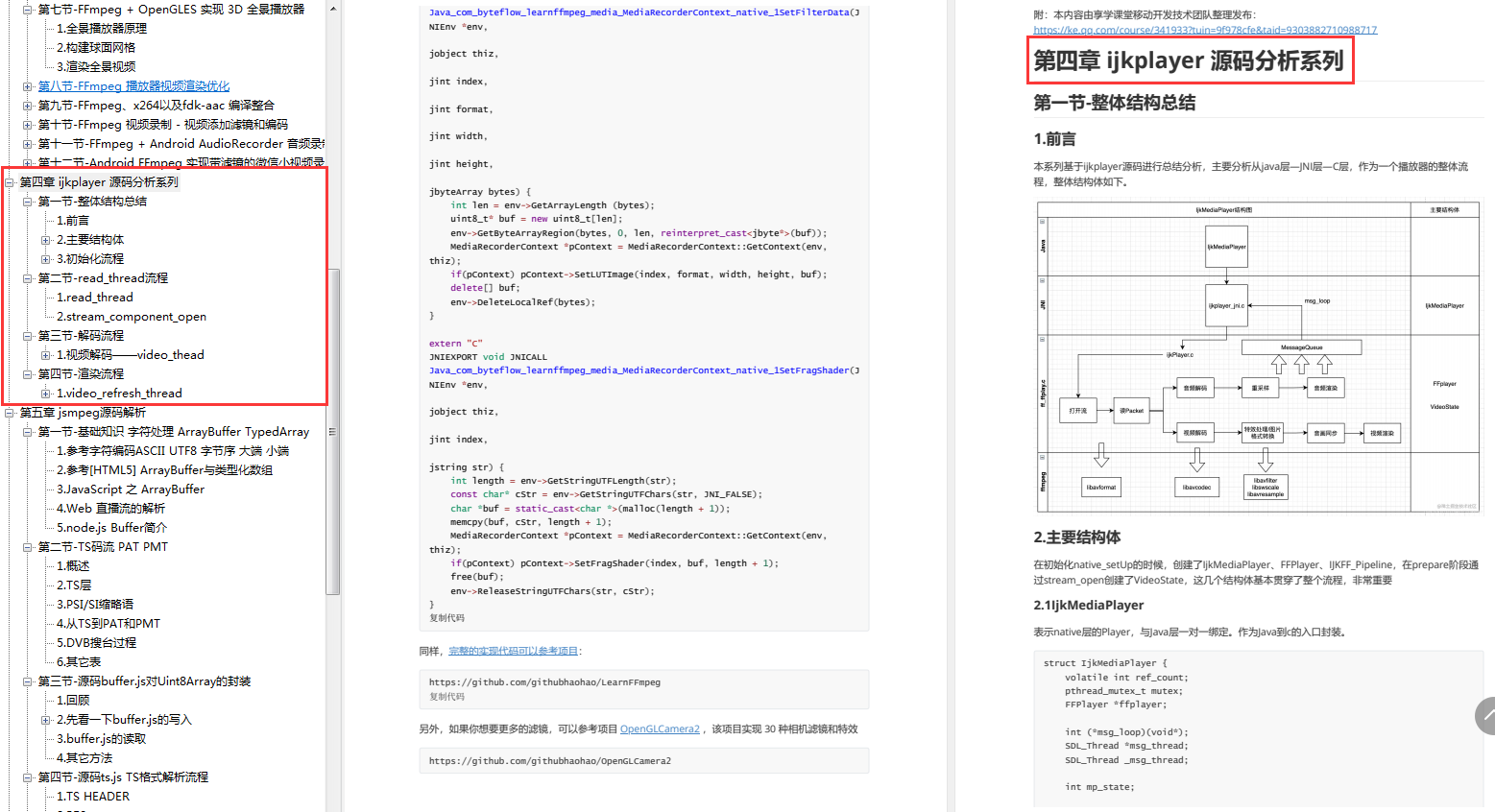Open the ke.qq.com course URL link

(x=1205, y=30)
